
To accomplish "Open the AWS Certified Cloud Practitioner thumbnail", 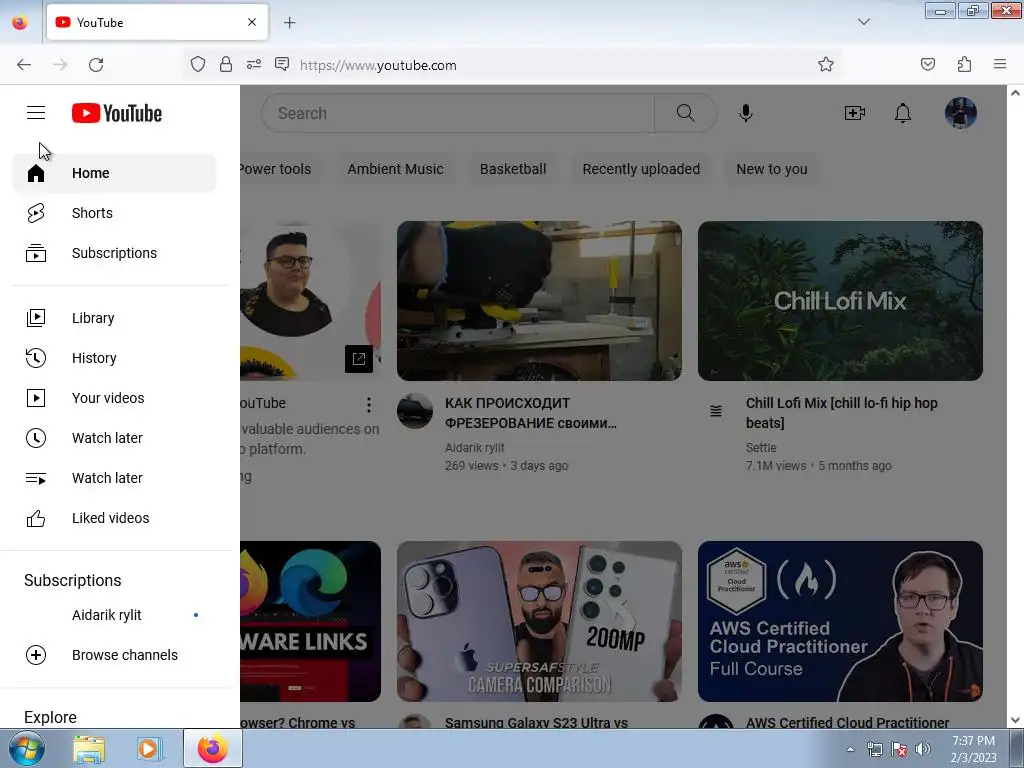I will pos(840,621).
